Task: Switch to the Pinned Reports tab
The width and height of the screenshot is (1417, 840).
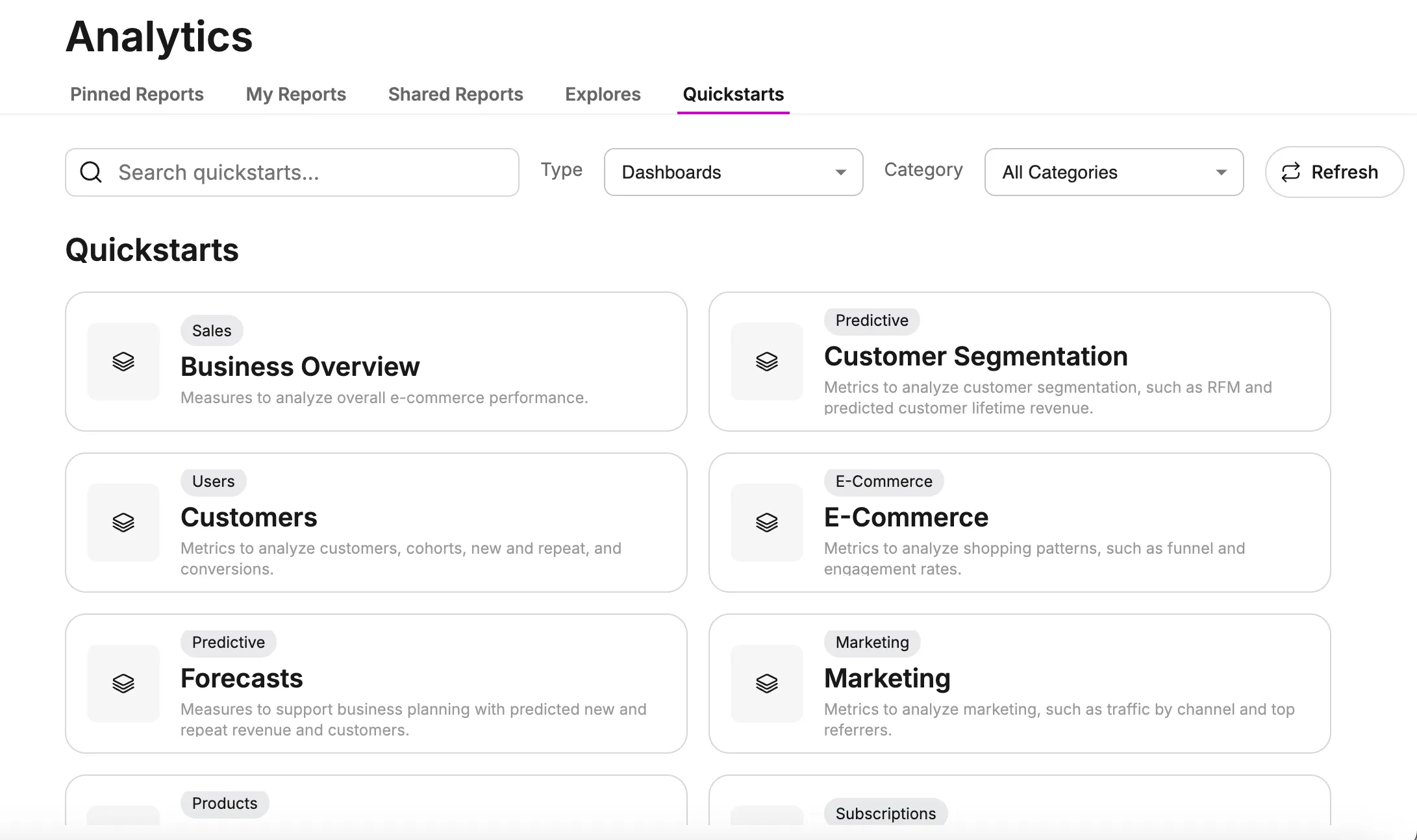Action: click(137, 94)
